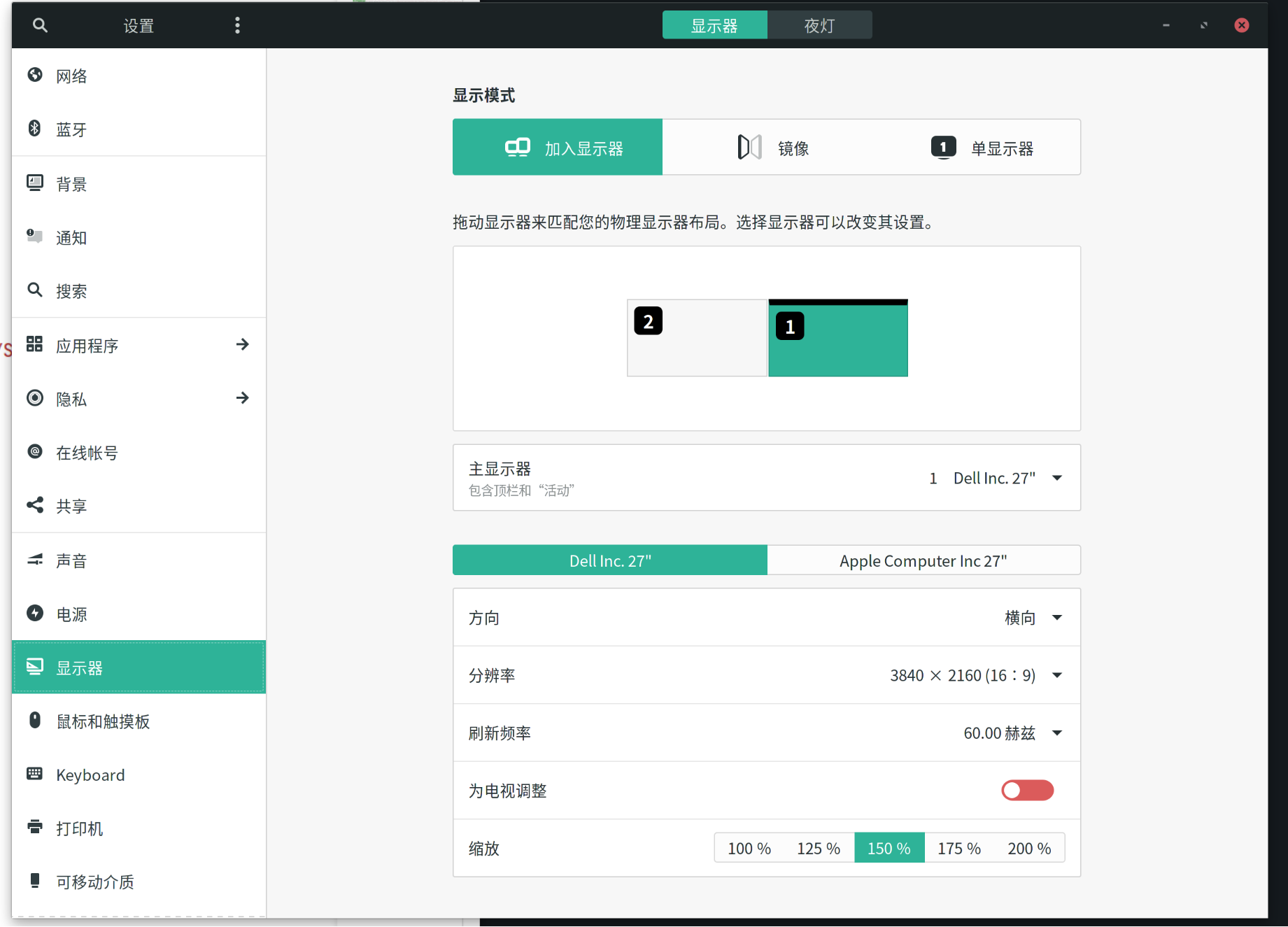1288x927 pixels.
Task: Set display scaling to 200 %
Action: (1028, 847)
